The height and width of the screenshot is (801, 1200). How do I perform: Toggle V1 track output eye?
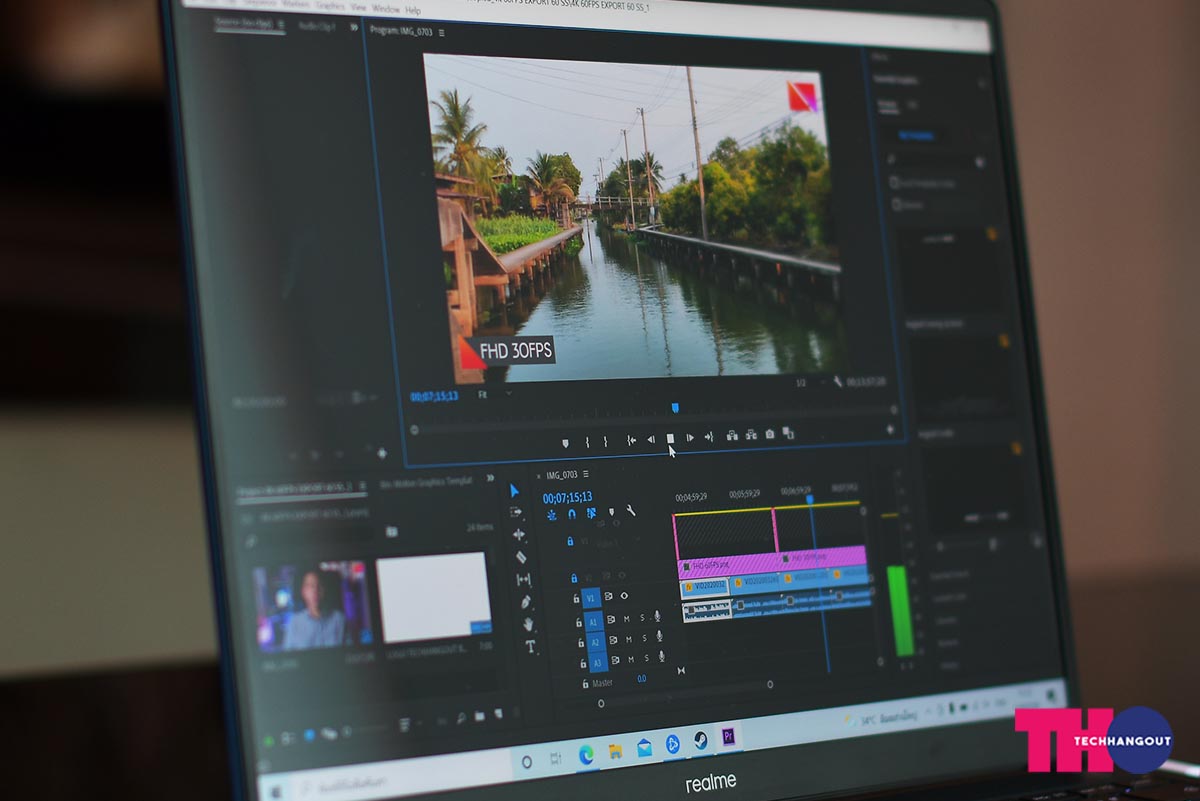click(x=624, y=596)
